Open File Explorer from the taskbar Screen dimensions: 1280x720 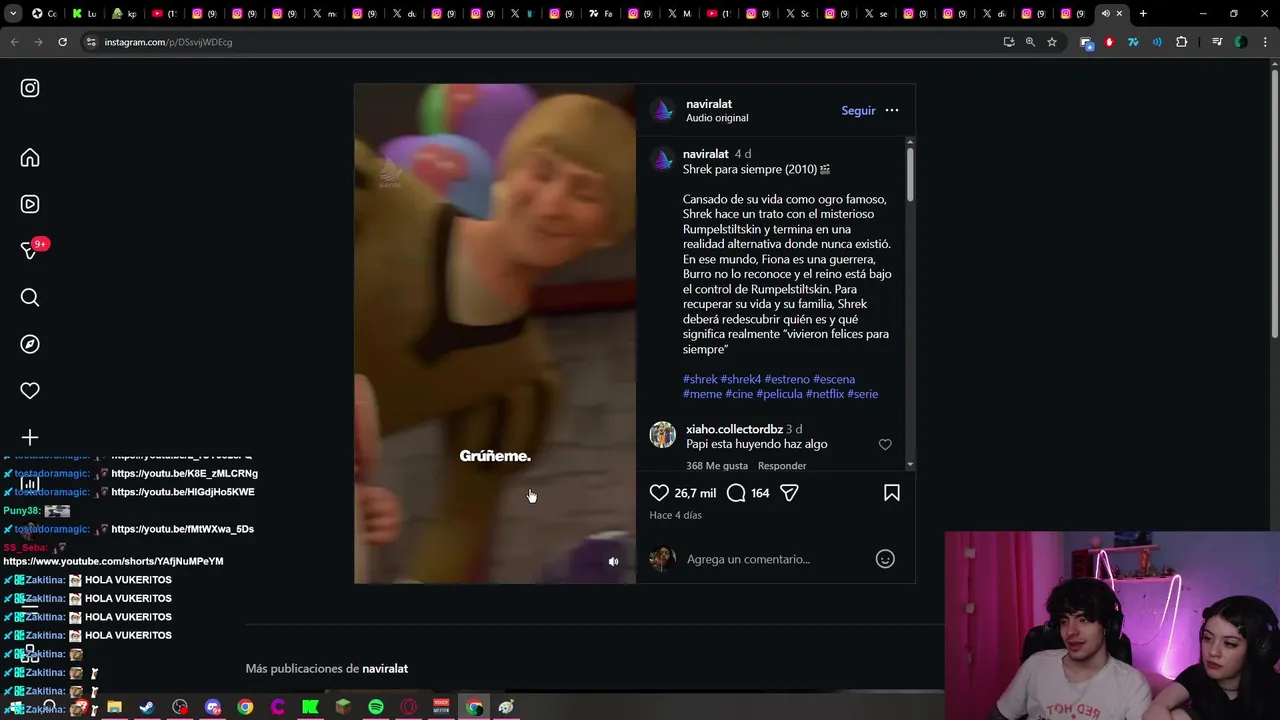pos(114,707)
